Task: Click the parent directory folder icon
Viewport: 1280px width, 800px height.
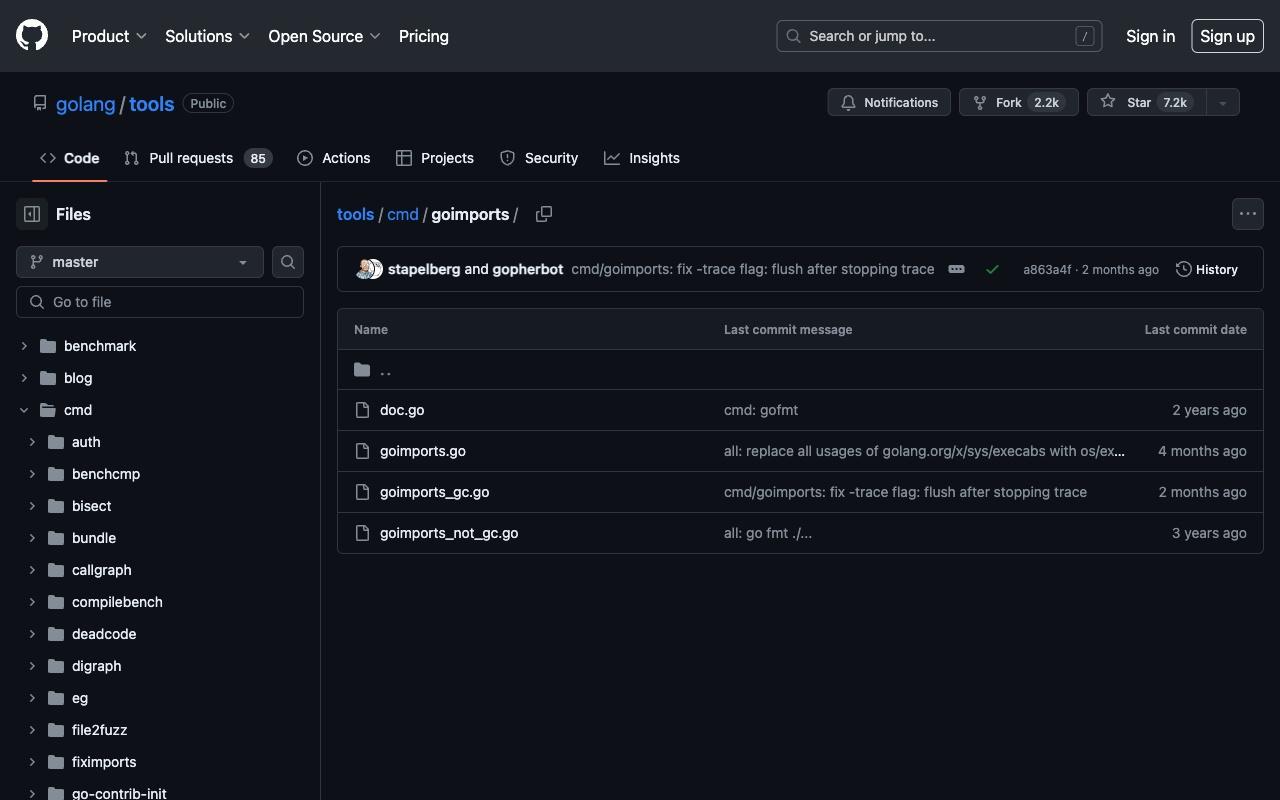Action: (x=362, y=370)
